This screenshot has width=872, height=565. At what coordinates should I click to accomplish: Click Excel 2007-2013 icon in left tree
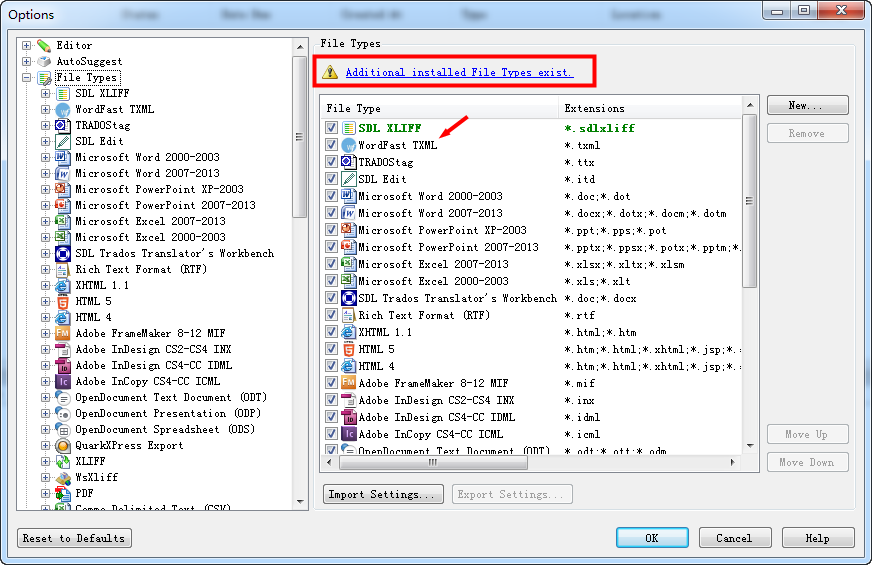(x=63, y=221)
